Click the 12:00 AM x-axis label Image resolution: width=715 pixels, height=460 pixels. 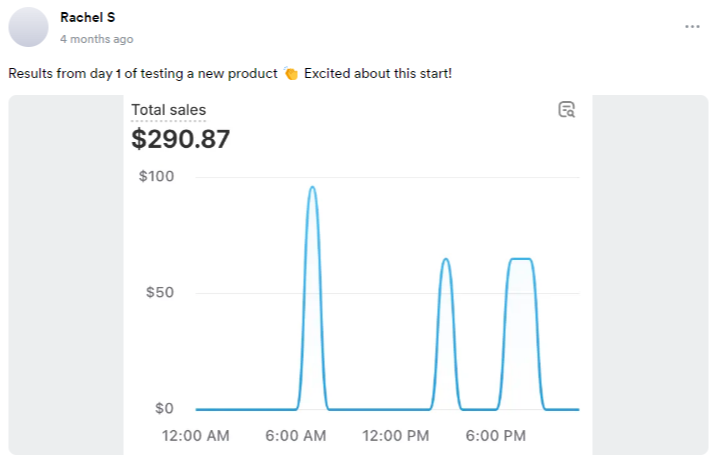pos(196,436)
